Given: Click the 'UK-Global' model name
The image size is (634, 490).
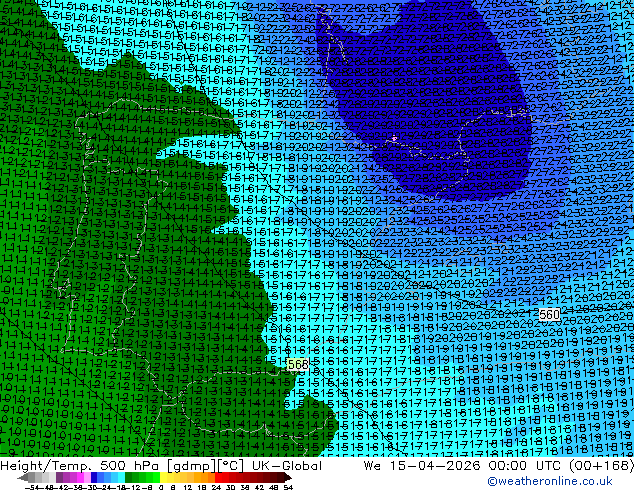Looking at the screenshot, I should pos(287,466).
